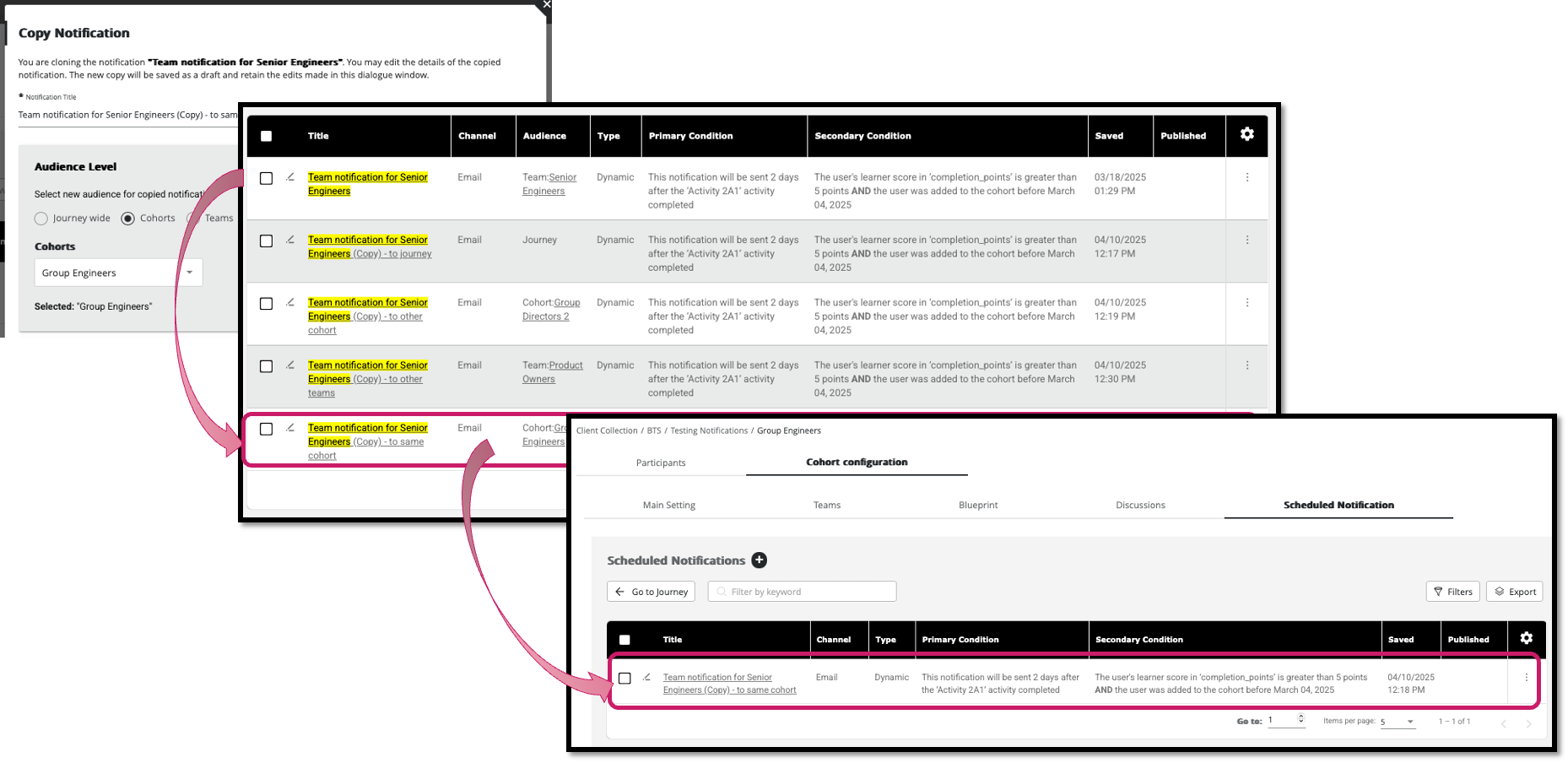1568x763 pixels.
Task: Edit pencil for 'to same cohort' row in main list
Action: point(290,428)
